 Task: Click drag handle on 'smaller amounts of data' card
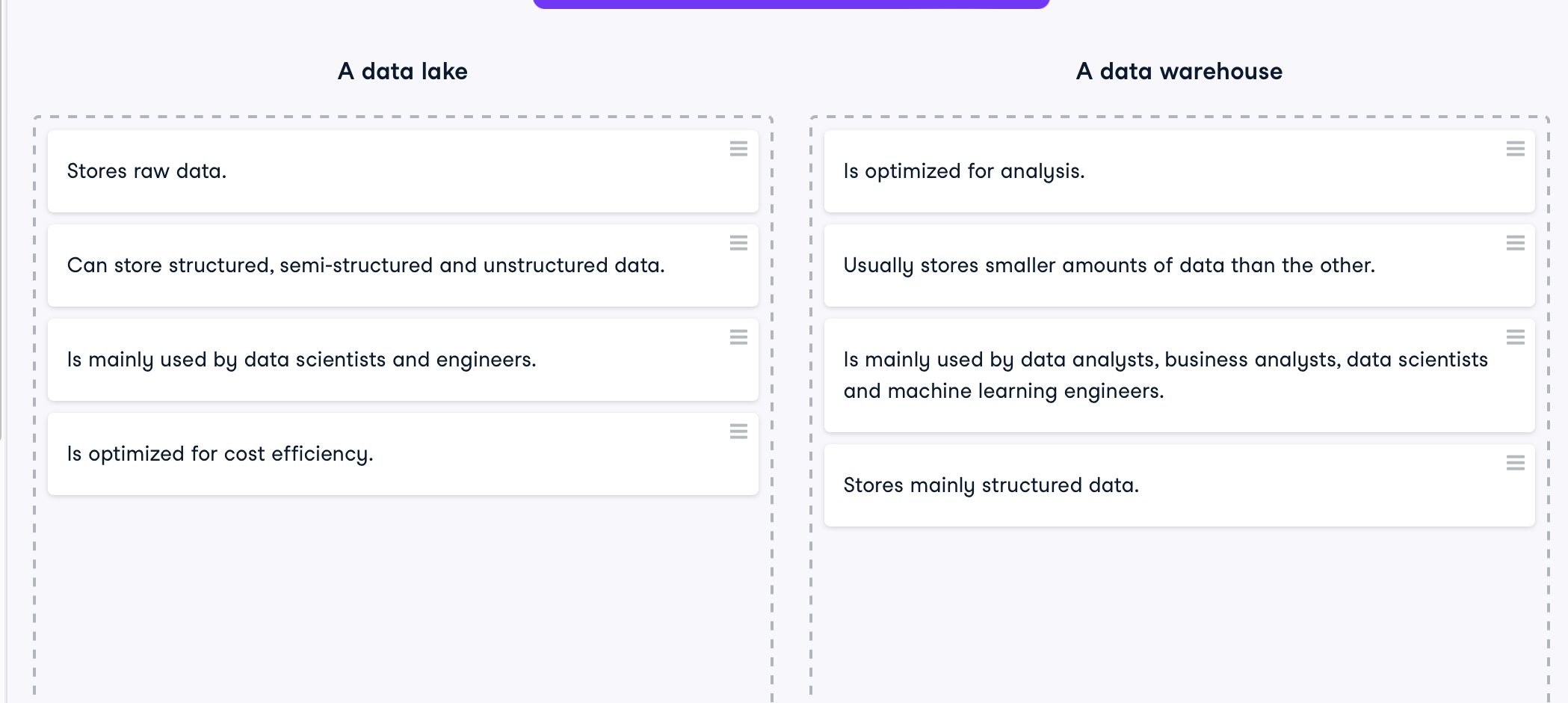1515,243
